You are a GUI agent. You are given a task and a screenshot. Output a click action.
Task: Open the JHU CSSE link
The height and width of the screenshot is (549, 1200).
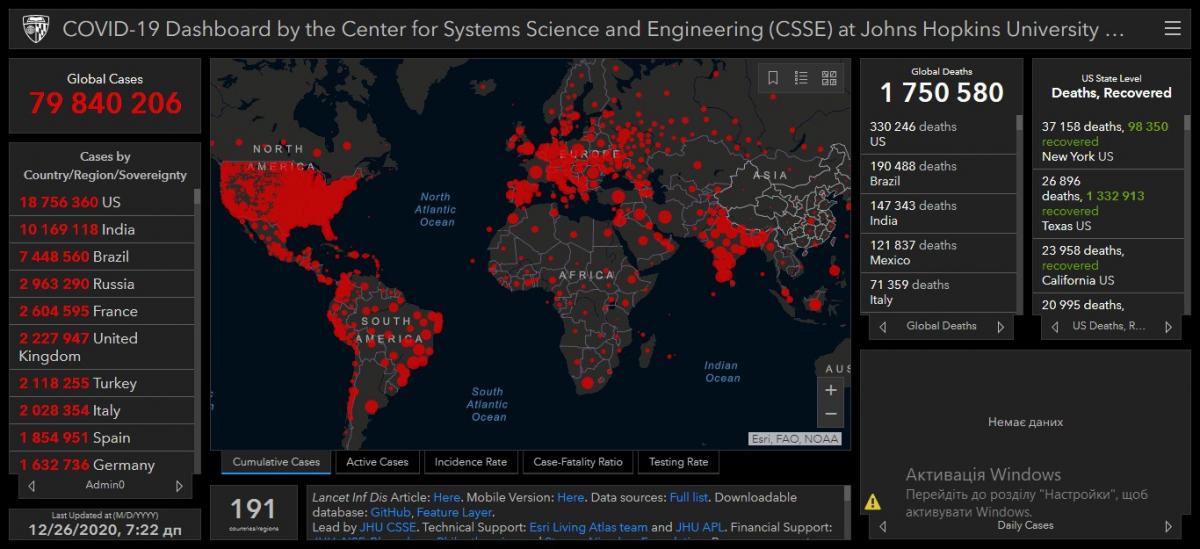[x=389, y=527]
